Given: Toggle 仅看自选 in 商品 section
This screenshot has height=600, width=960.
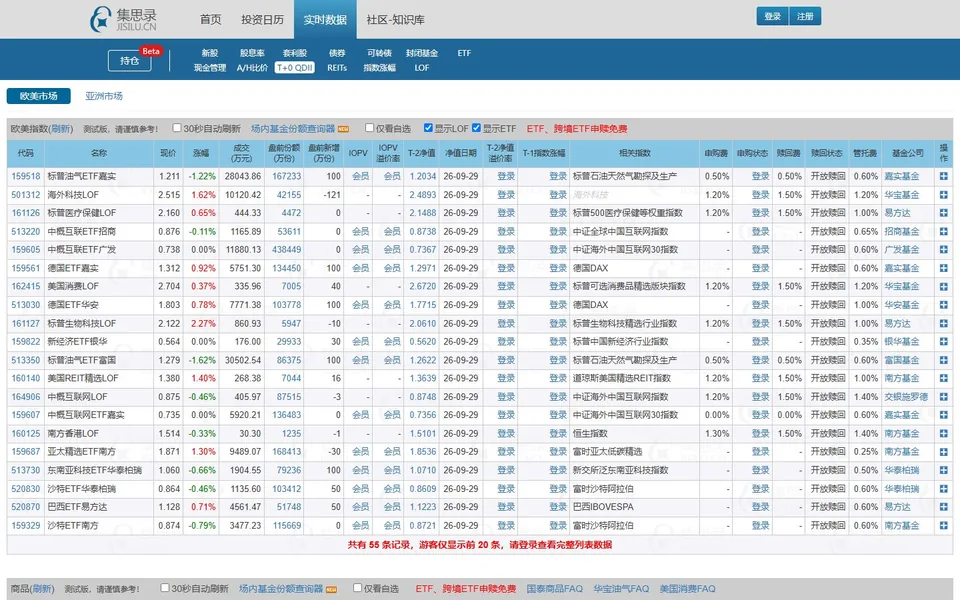Looking at the screenshot, I should pos(357,588).
